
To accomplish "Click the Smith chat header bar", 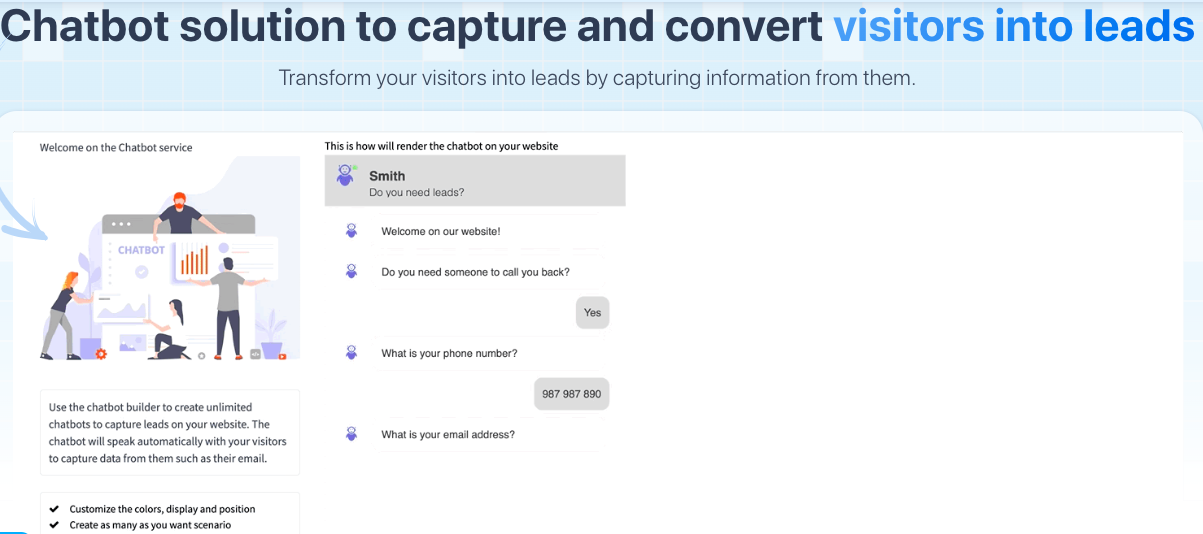I will tap(475, 181).
